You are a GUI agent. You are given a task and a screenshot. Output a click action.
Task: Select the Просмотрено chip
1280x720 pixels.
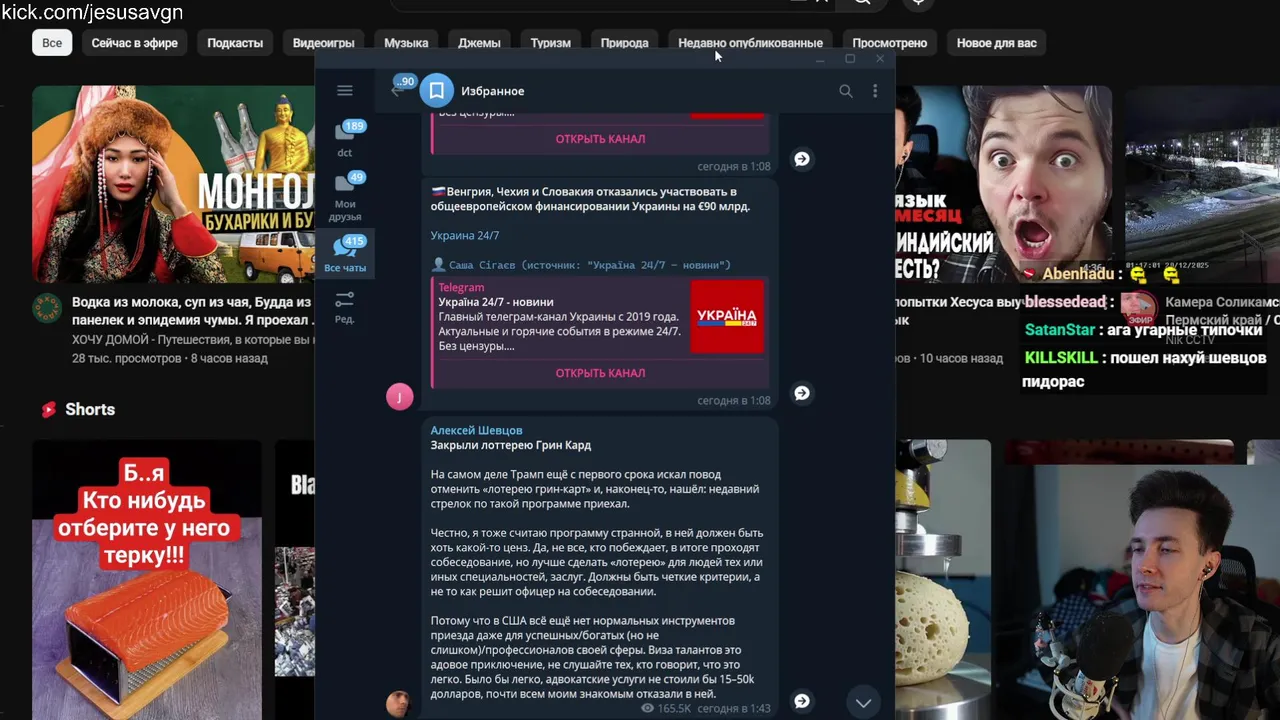click(889, 43)
